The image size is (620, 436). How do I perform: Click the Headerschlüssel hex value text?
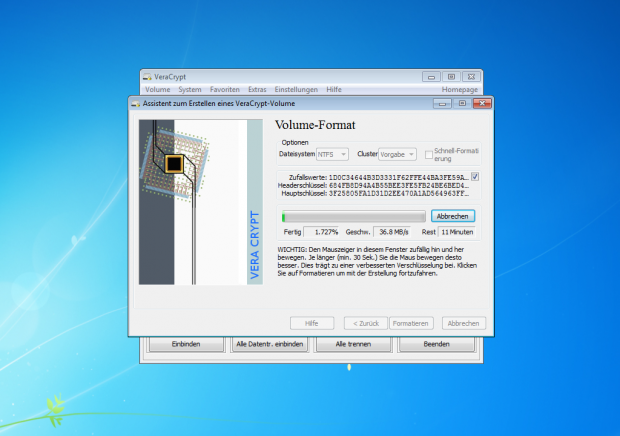point(399,185)
